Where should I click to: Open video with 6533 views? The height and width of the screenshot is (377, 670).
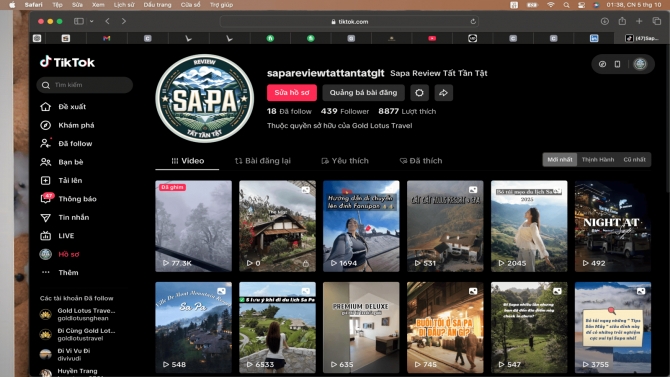click(x=277, y=327)
